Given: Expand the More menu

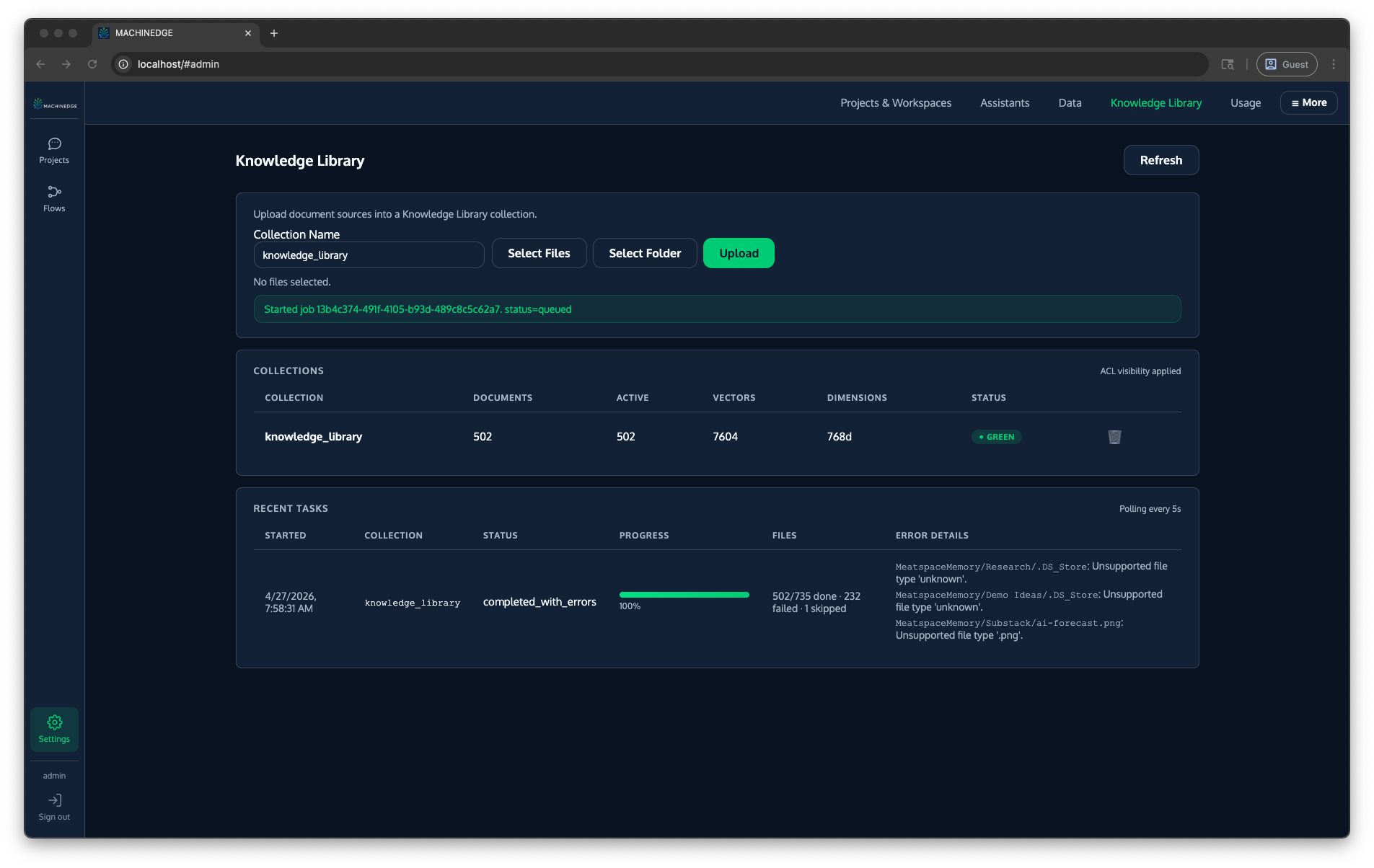Looking at the screenshot, I should click(x=1308, y=102).
